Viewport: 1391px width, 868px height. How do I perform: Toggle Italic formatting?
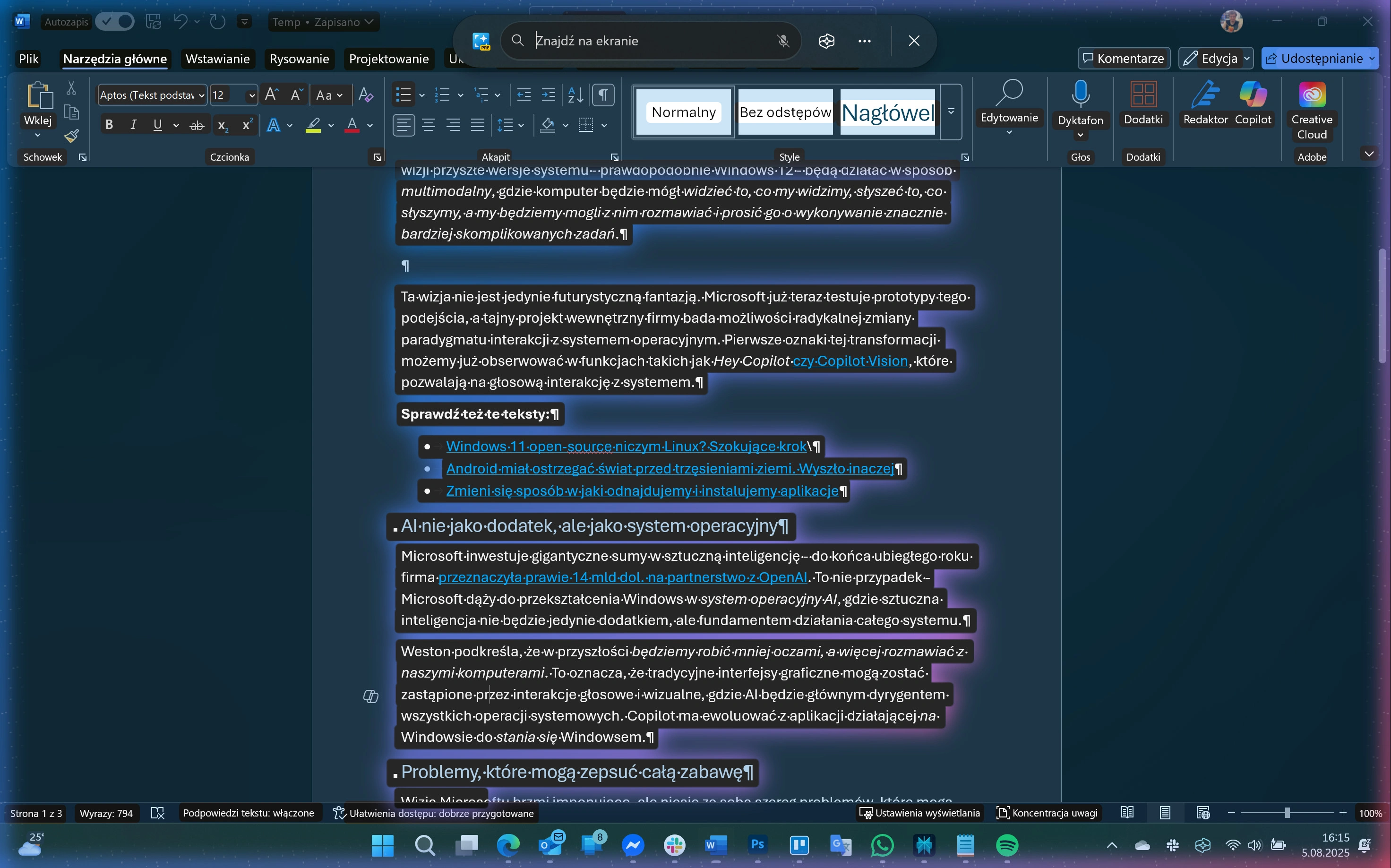point(133,125)
